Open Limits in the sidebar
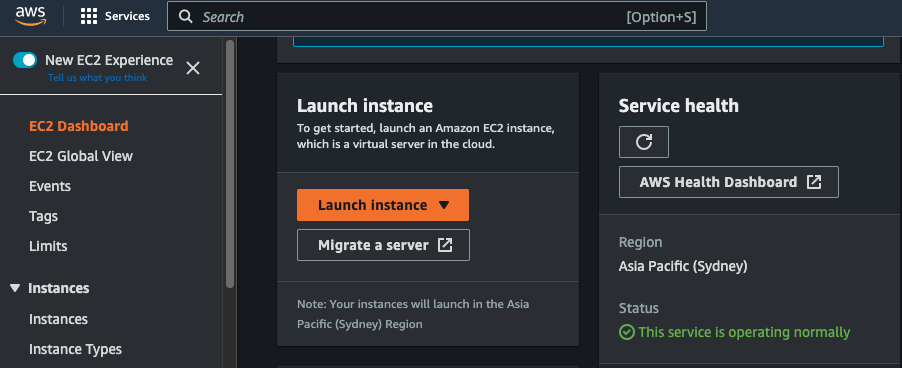 (x=48, y=246)
